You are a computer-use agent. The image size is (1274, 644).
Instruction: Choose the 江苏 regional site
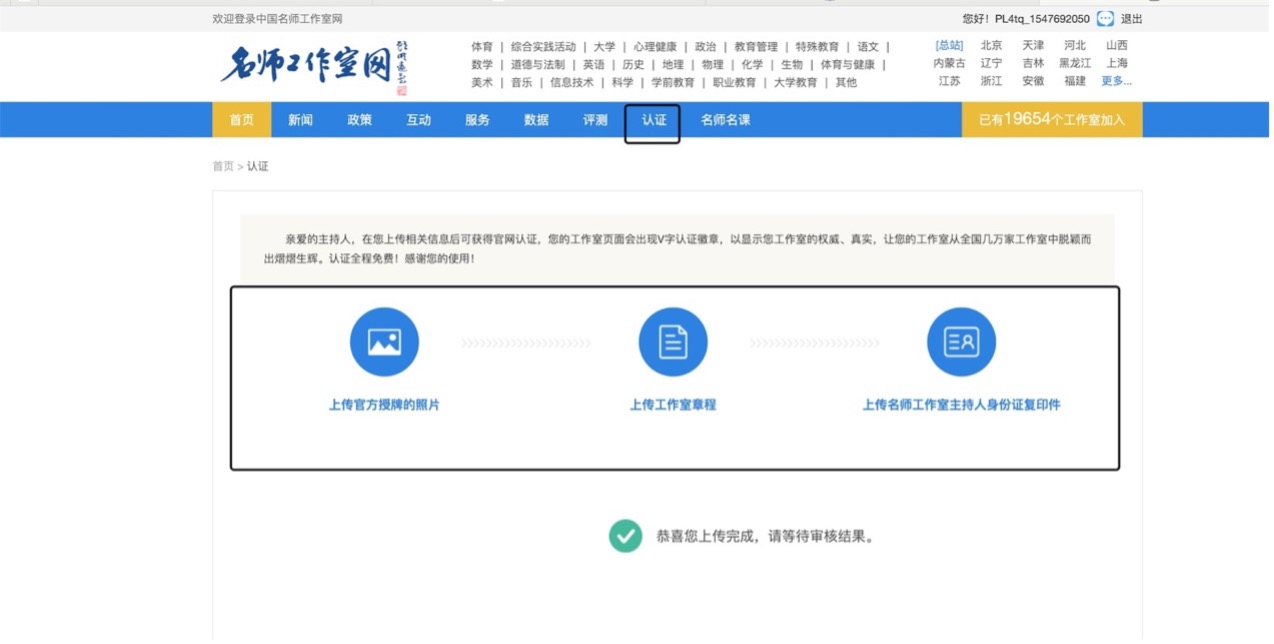(x=949, y=81)
